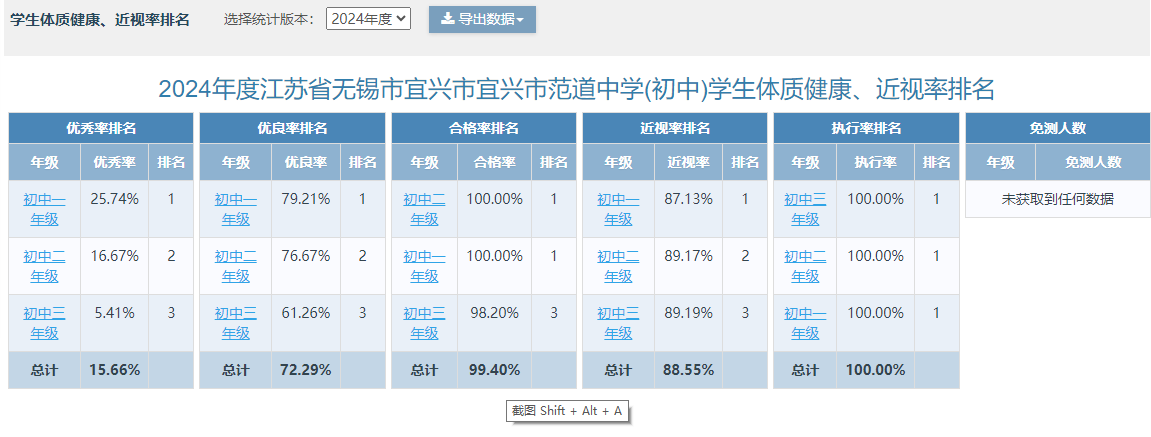Open 初中一年级 link in 优良率排名 table

click(236, 209)
